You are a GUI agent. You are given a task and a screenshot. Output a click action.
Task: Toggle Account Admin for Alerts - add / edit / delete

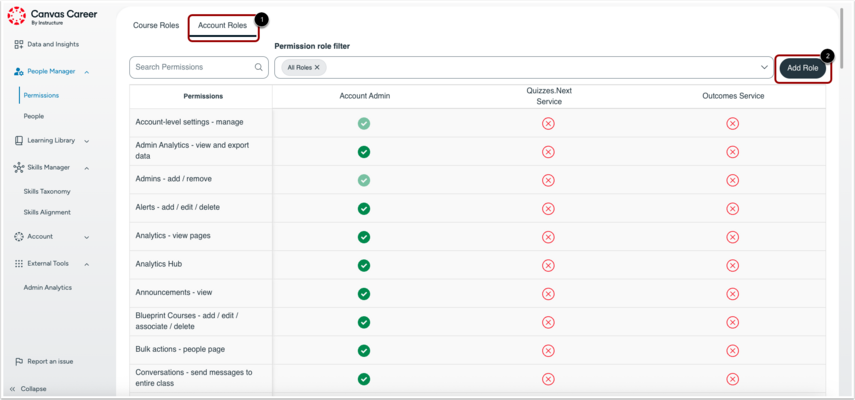click(x=364, y=208)
